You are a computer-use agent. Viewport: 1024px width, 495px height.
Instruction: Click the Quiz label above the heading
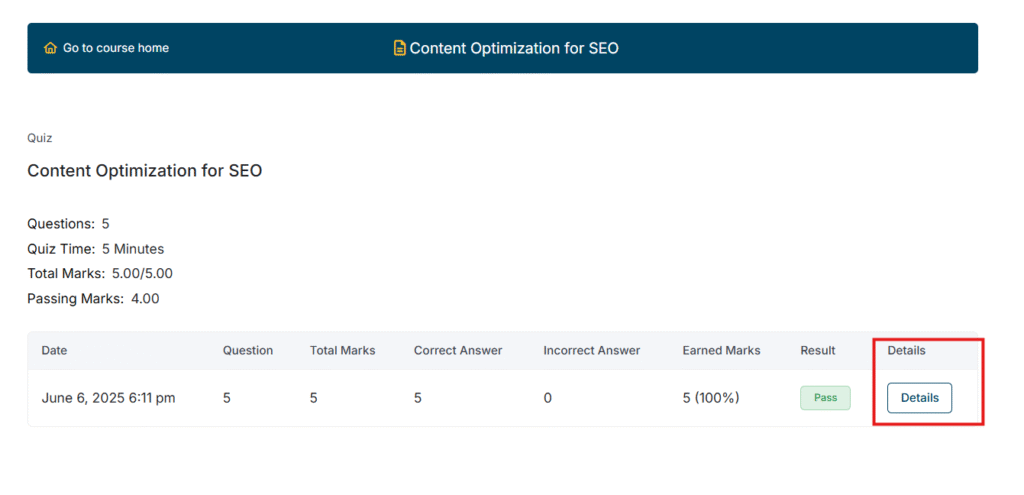[40, 138]
